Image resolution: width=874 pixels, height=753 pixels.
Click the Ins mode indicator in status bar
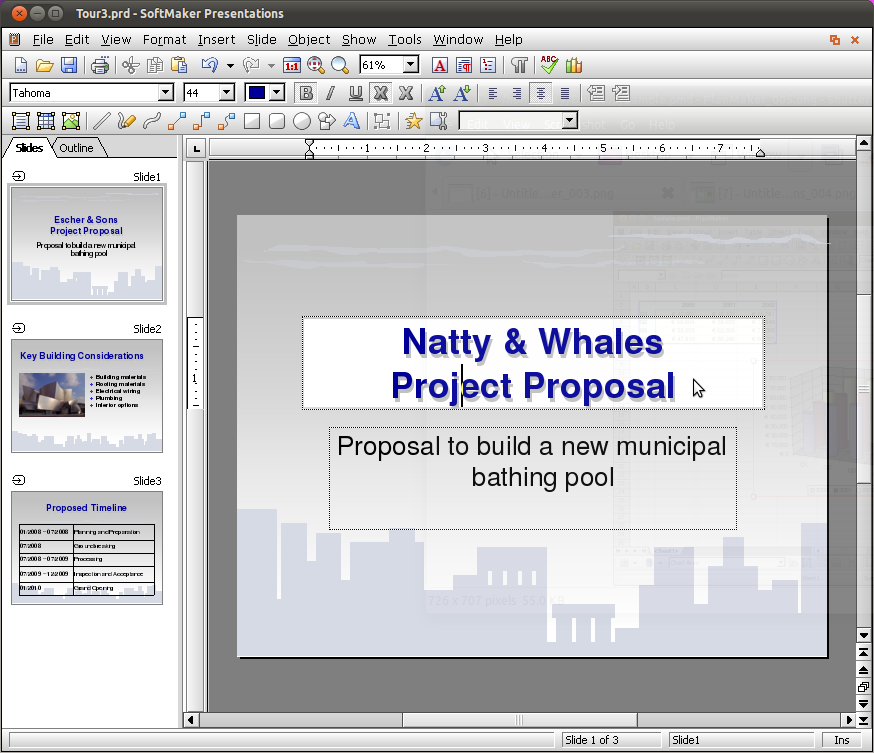[841, 740]
